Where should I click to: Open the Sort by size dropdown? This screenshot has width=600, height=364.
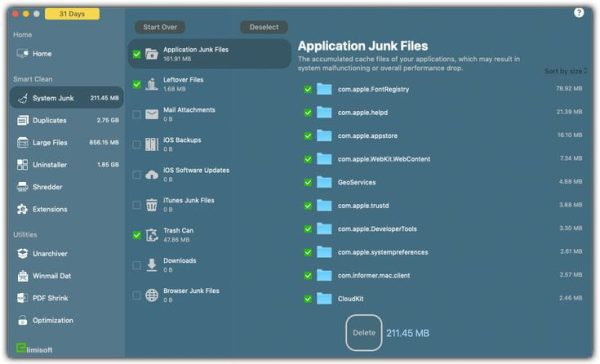[x=566, y=71]
